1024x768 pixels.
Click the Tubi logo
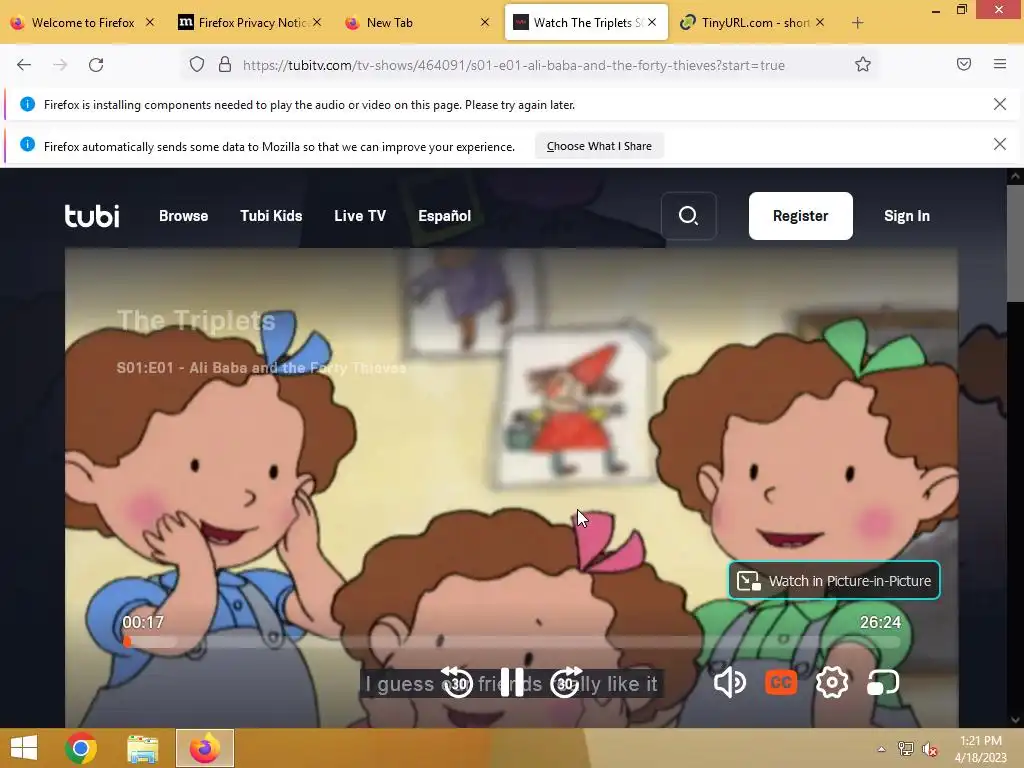click(x=91, y=216)
